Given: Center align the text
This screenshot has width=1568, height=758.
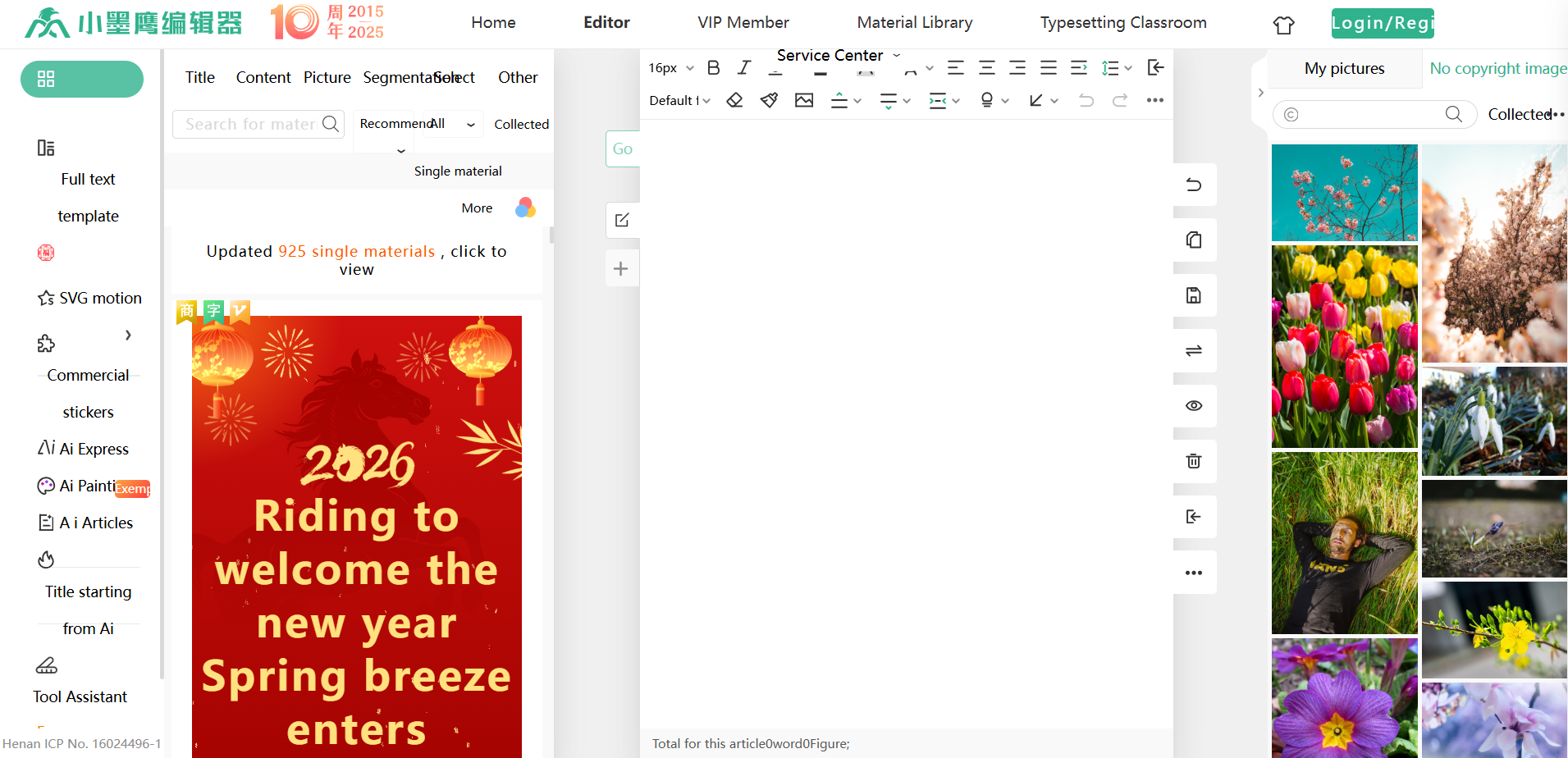Looking at the screenshot, I should coord(987,68).
